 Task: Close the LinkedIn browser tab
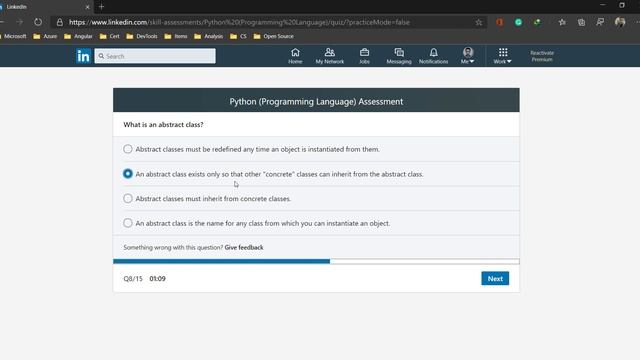87,7
